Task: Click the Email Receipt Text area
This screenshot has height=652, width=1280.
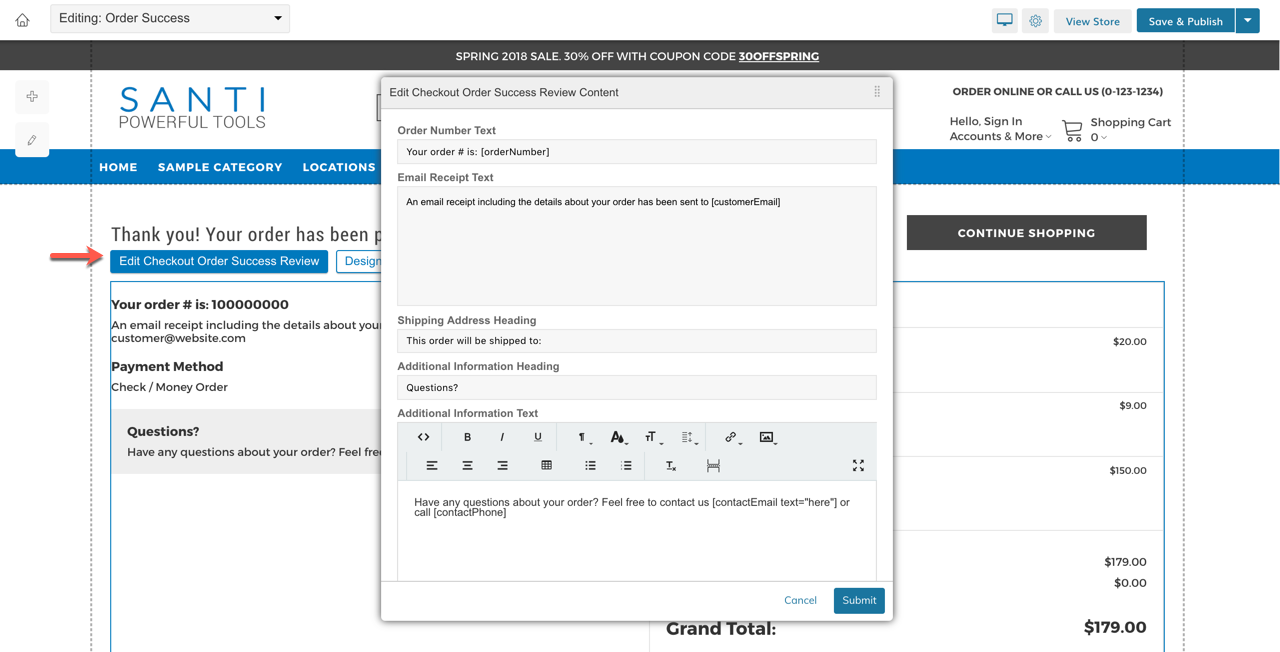Action: 637,246
